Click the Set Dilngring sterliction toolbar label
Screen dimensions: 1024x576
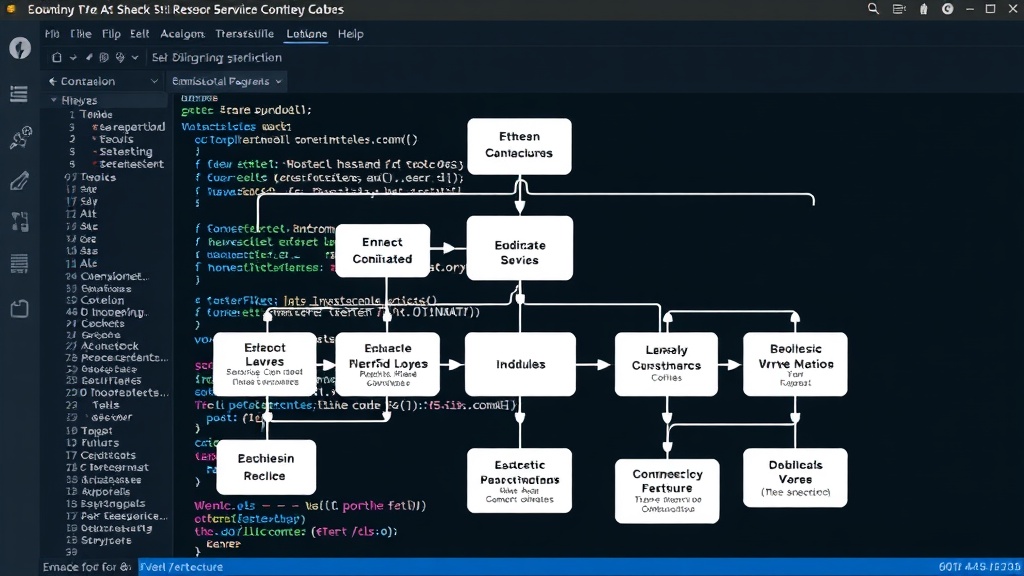pyautogui.click(x=217, y=57)
